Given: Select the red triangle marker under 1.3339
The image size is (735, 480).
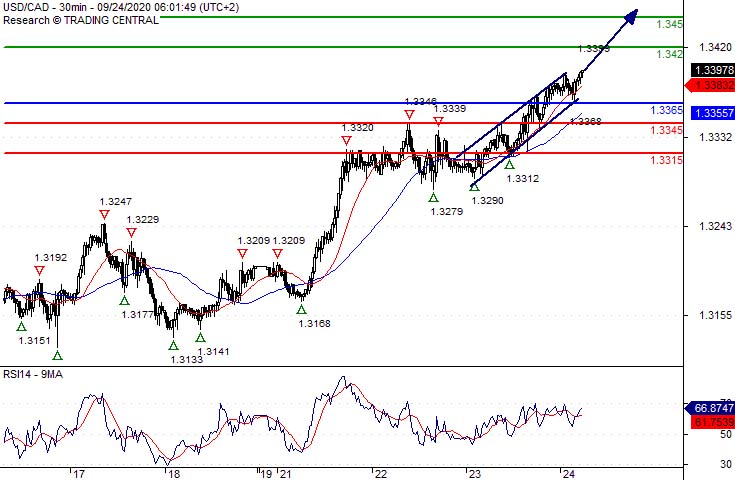Looking at the screenshot, I should pos(438,121).
